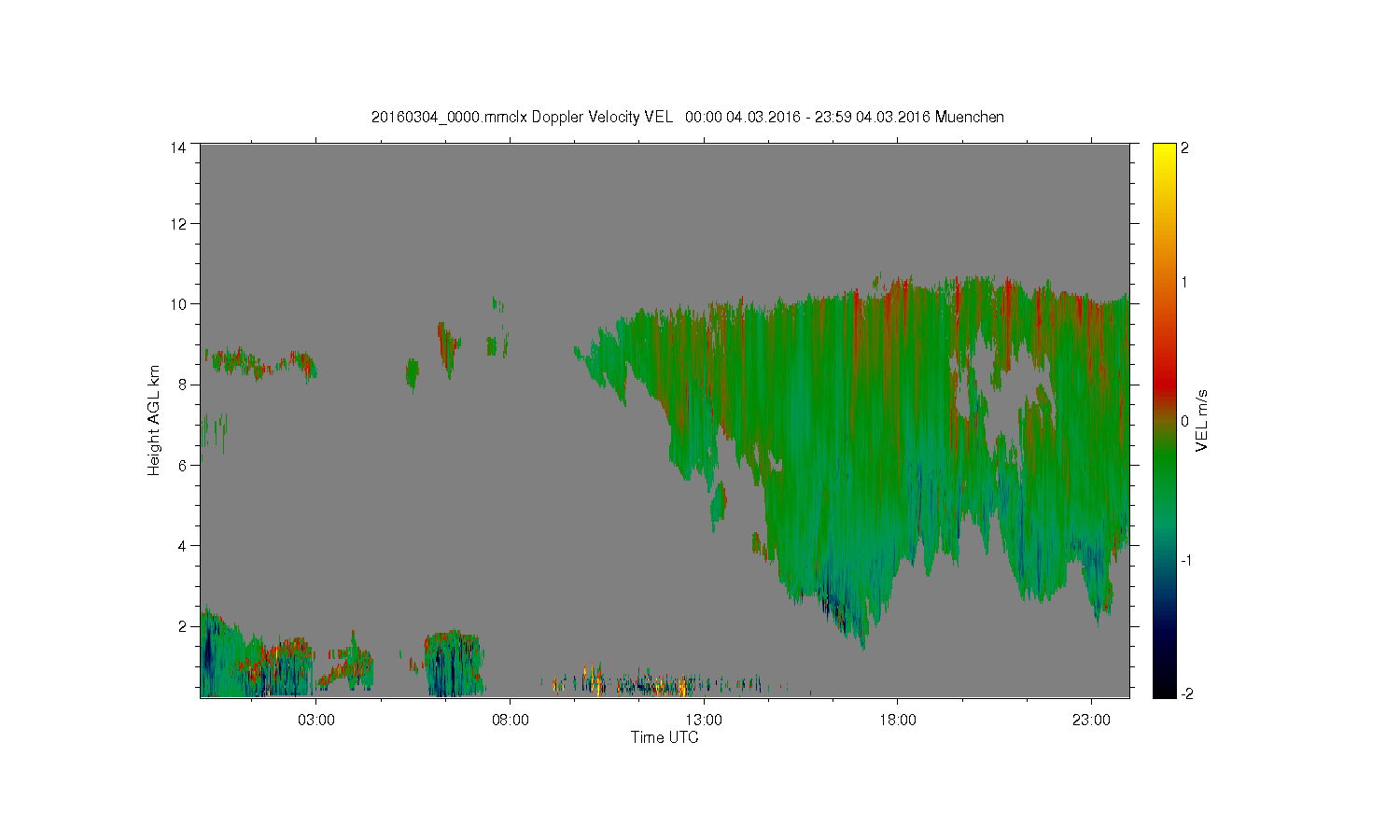Click the 23:00 time tick label
This screenshot has width=1400, height=840.
point(1092,721)
